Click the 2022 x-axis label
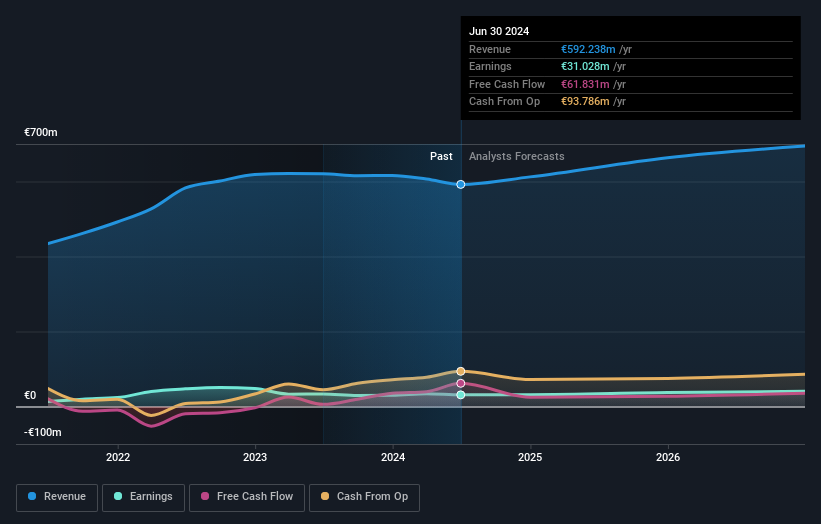Image resolution: width=821 pixels, height=524 pixels. click(x=118, y=457)
